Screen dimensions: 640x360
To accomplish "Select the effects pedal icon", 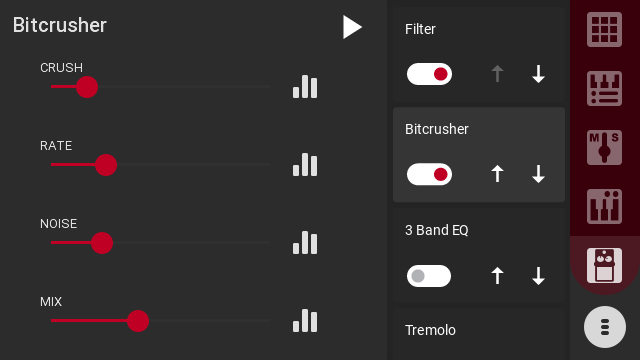I will [604, 265].
